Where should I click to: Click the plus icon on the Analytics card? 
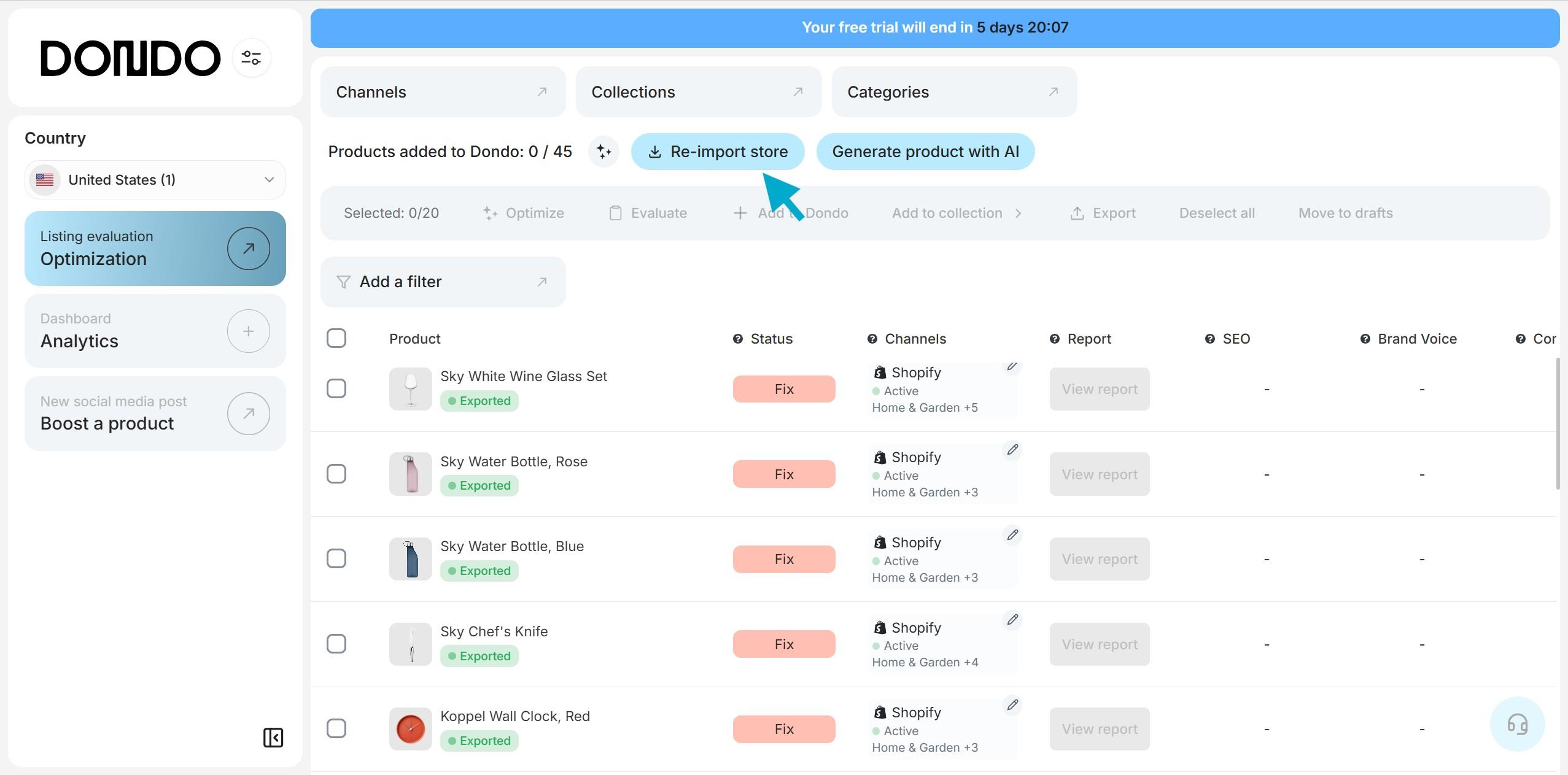click(x=248, y=331)
